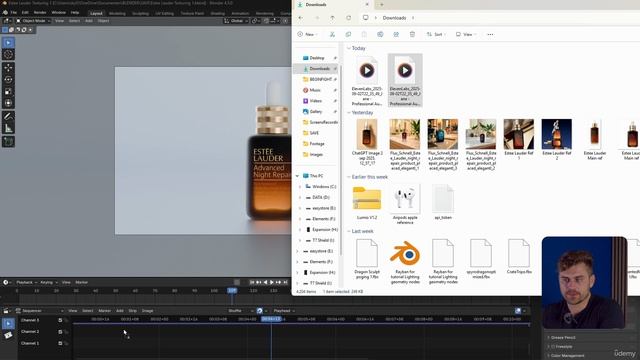Click the Cut icon in Explorer toolbar

332,34
